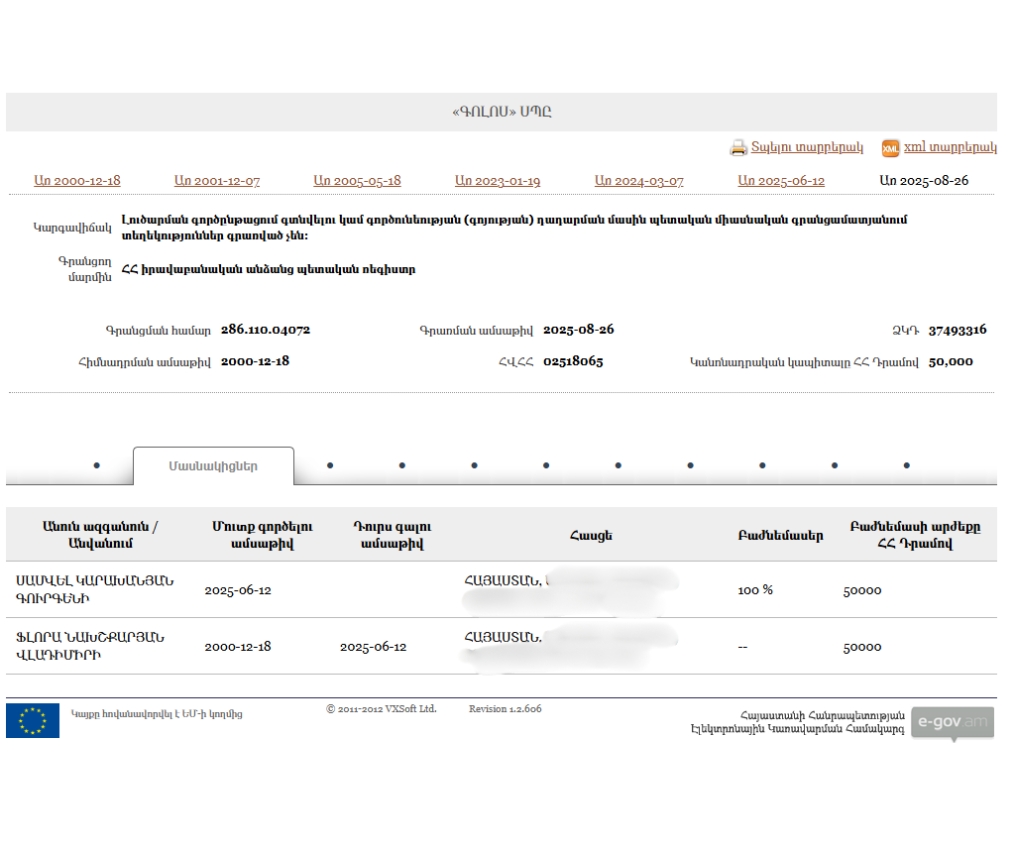Show the Առ 2025-06-12 record version
The height and width of the screenshot is (858, 1015).
(x=781, y=181)
